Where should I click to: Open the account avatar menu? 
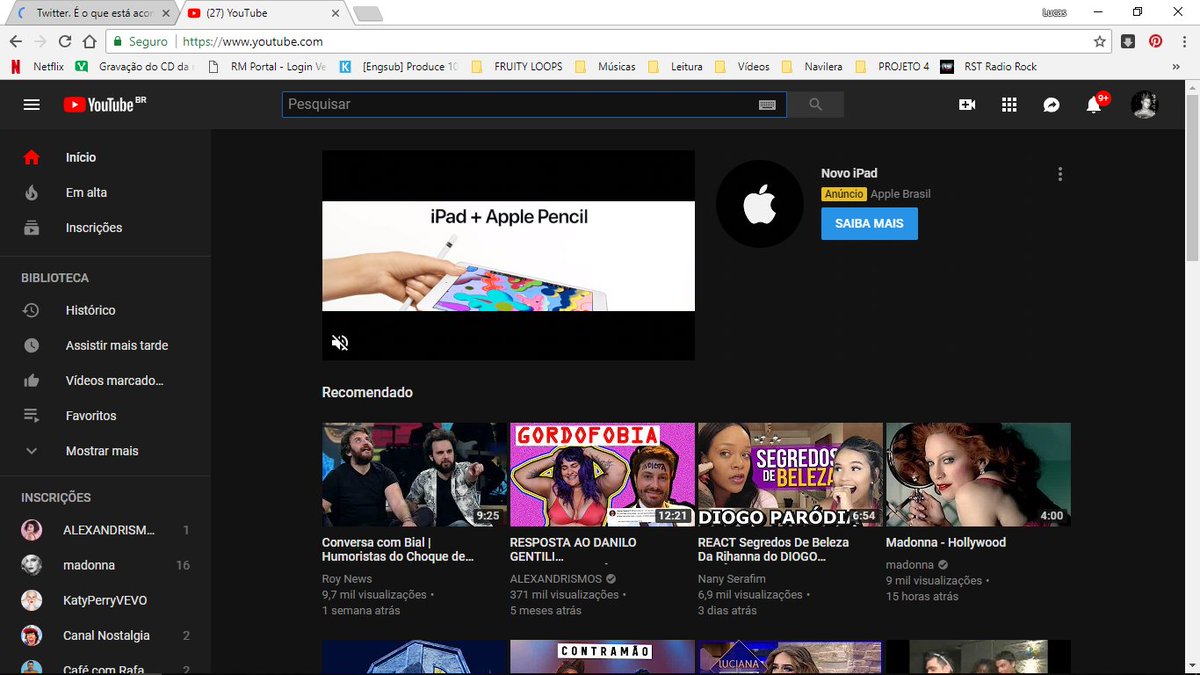click(1144, 105)
